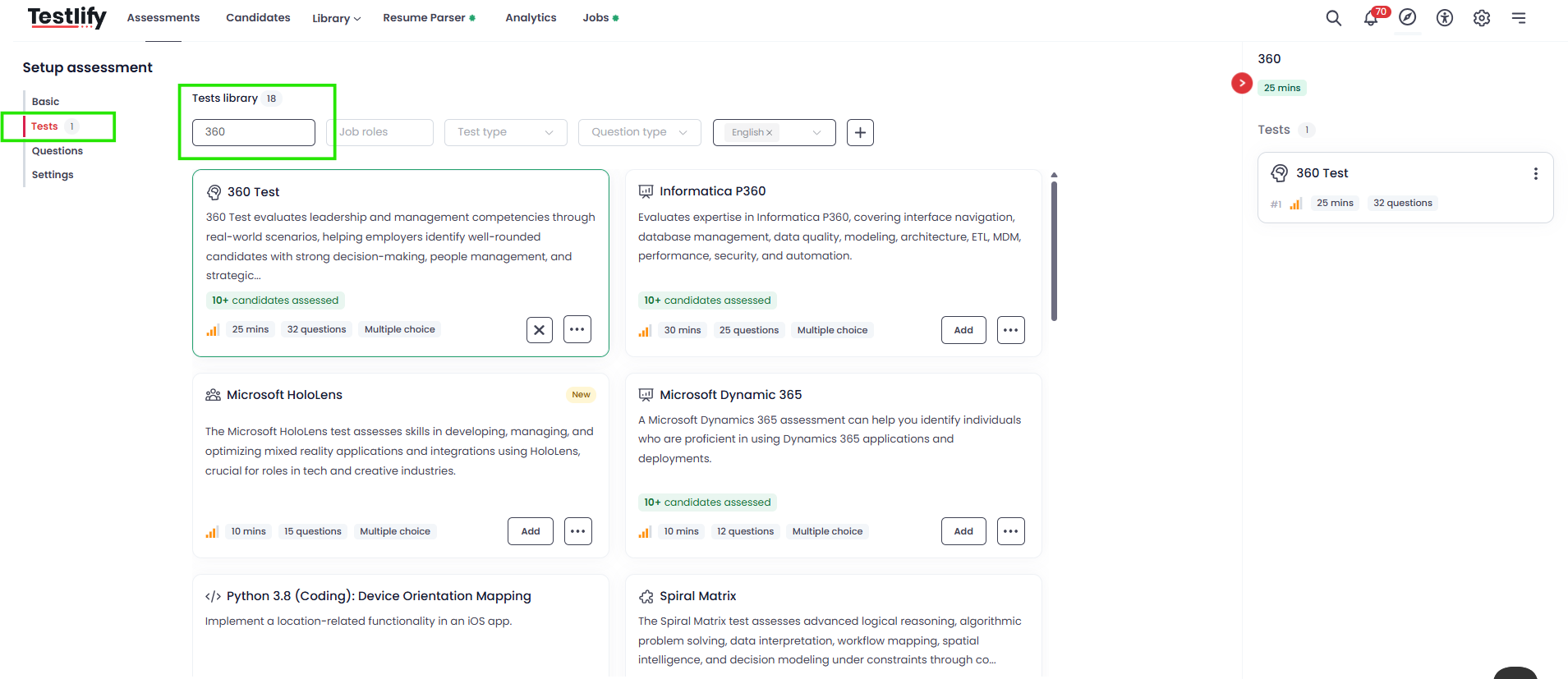The height and width of the screenshot is (679, 1568).
Task: Click the compass explore icon
Action: (x=1408, y=17)
